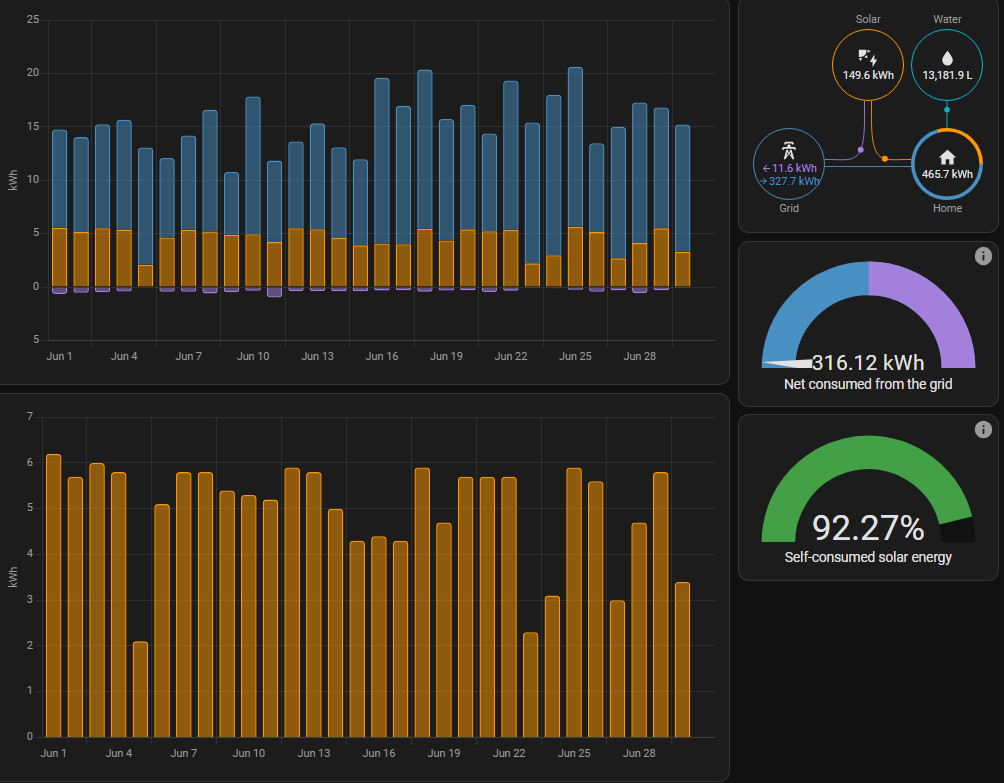The height and width of the screenshot is (783, 1004).
Task: Click the solar panel icon in energy flow
Action: tap(867, 57)
